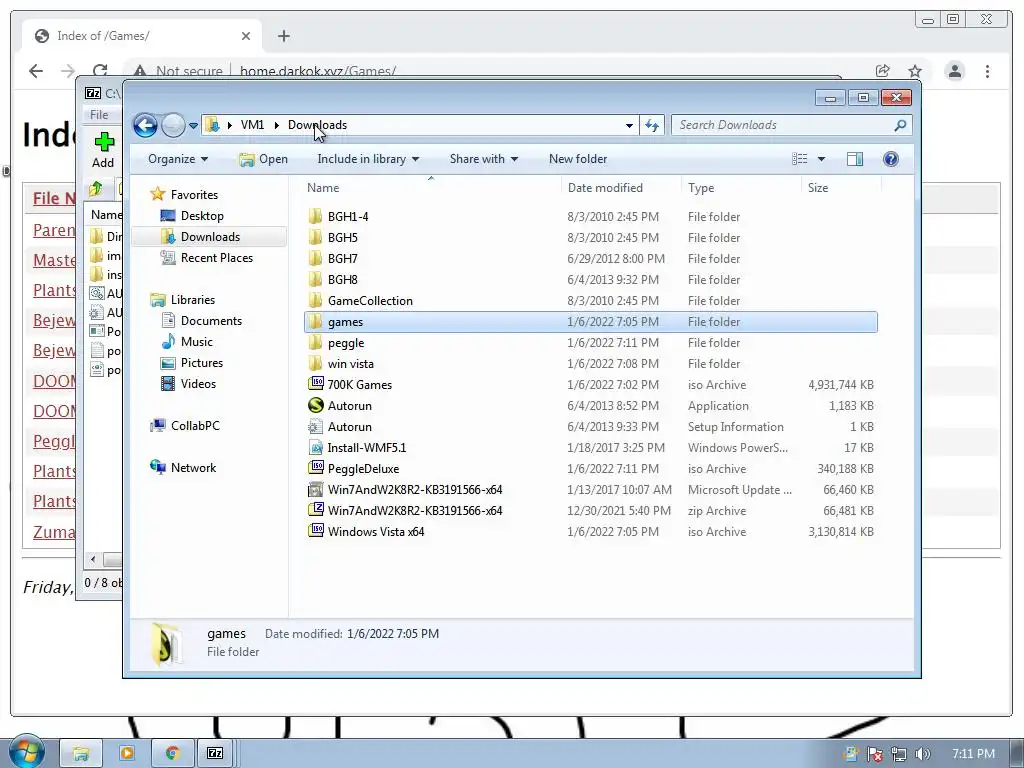Click volume icon in system tray
Viewport: 1024px width, 768px height.
[923, 754]
